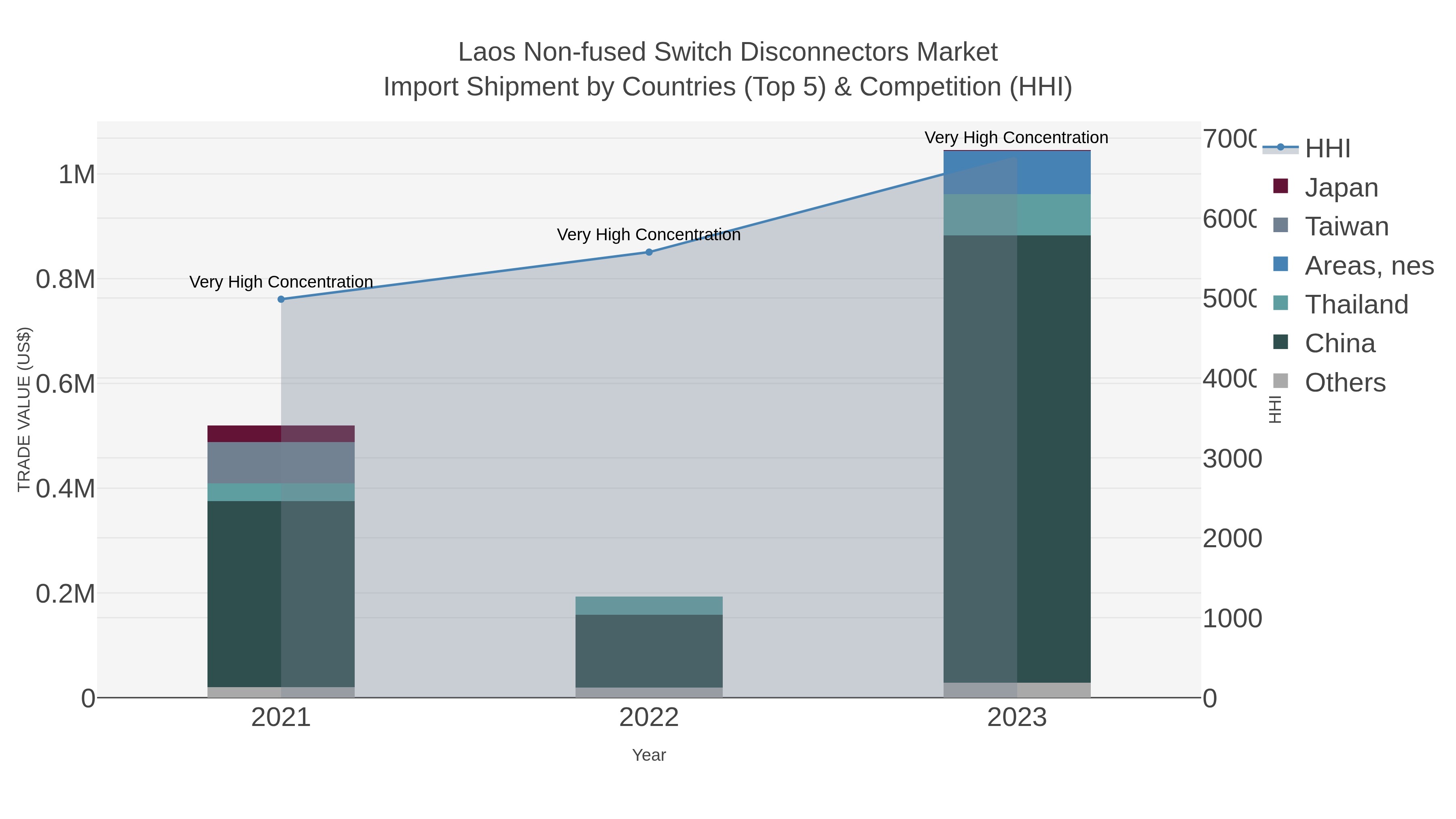1456x819 pixels.
Task: Click the Thailand segment of 2021 bar
Action: (281, 492)
